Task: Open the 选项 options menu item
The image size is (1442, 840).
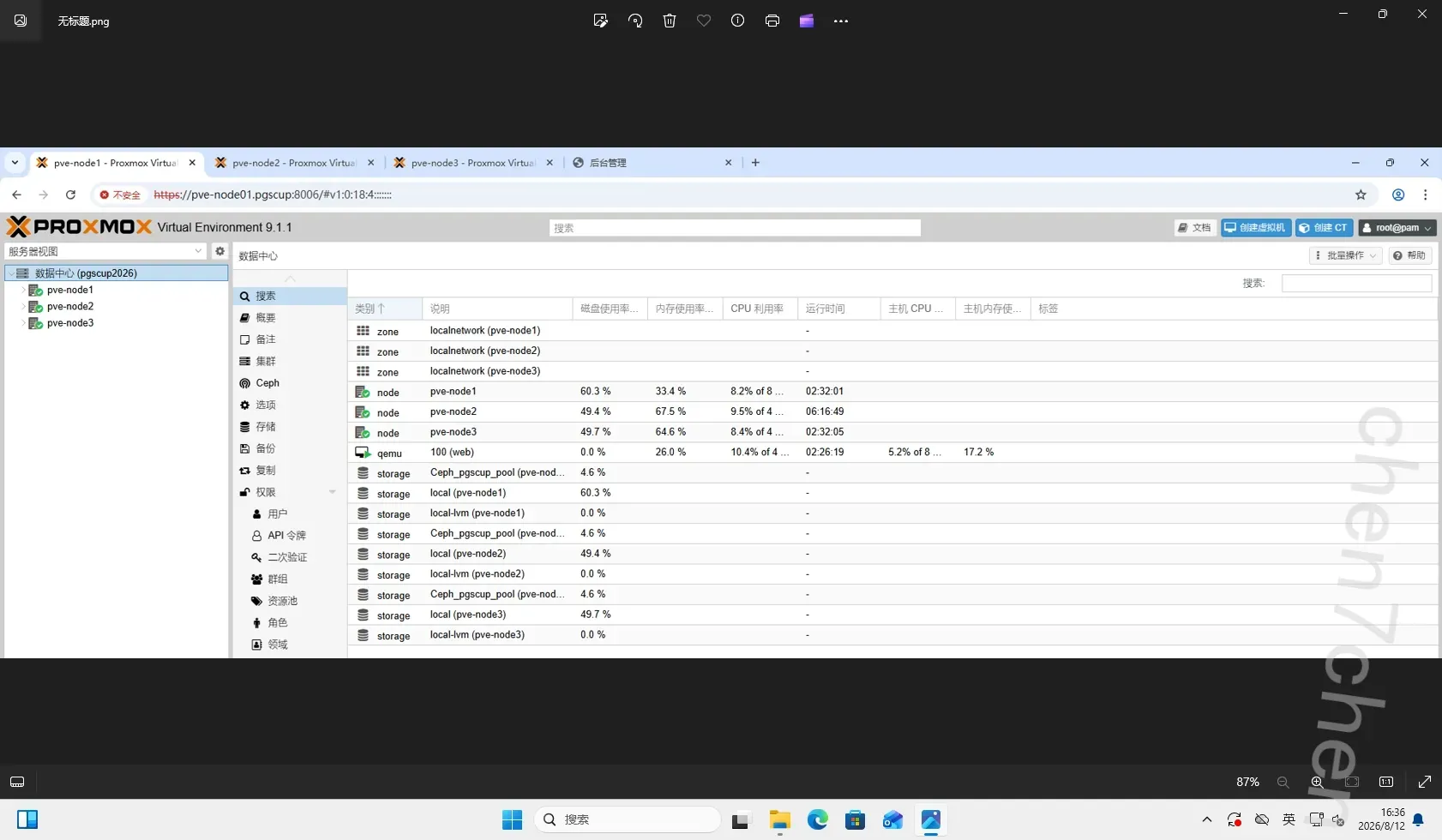Action: tap(290, 405)
